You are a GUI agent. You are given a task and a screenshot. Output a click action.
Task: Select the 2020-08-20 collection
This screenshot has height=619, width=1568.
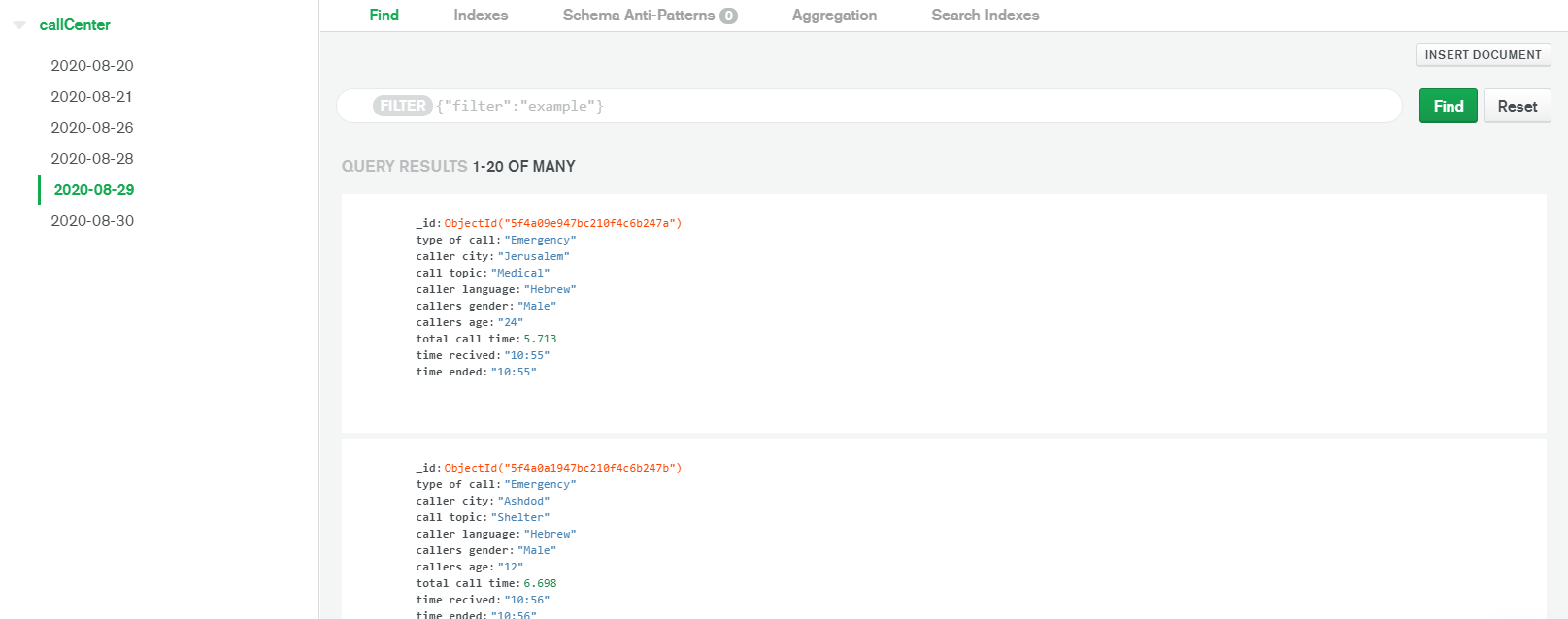click(92, 66)
